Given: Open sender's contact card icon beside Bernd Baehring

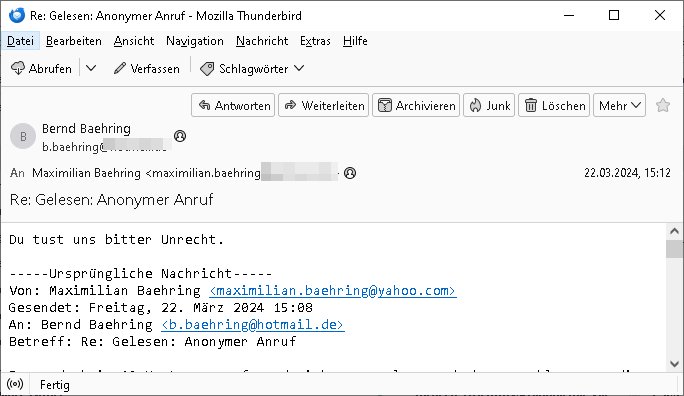Looking at the screenshot, I should click(180, 136).
